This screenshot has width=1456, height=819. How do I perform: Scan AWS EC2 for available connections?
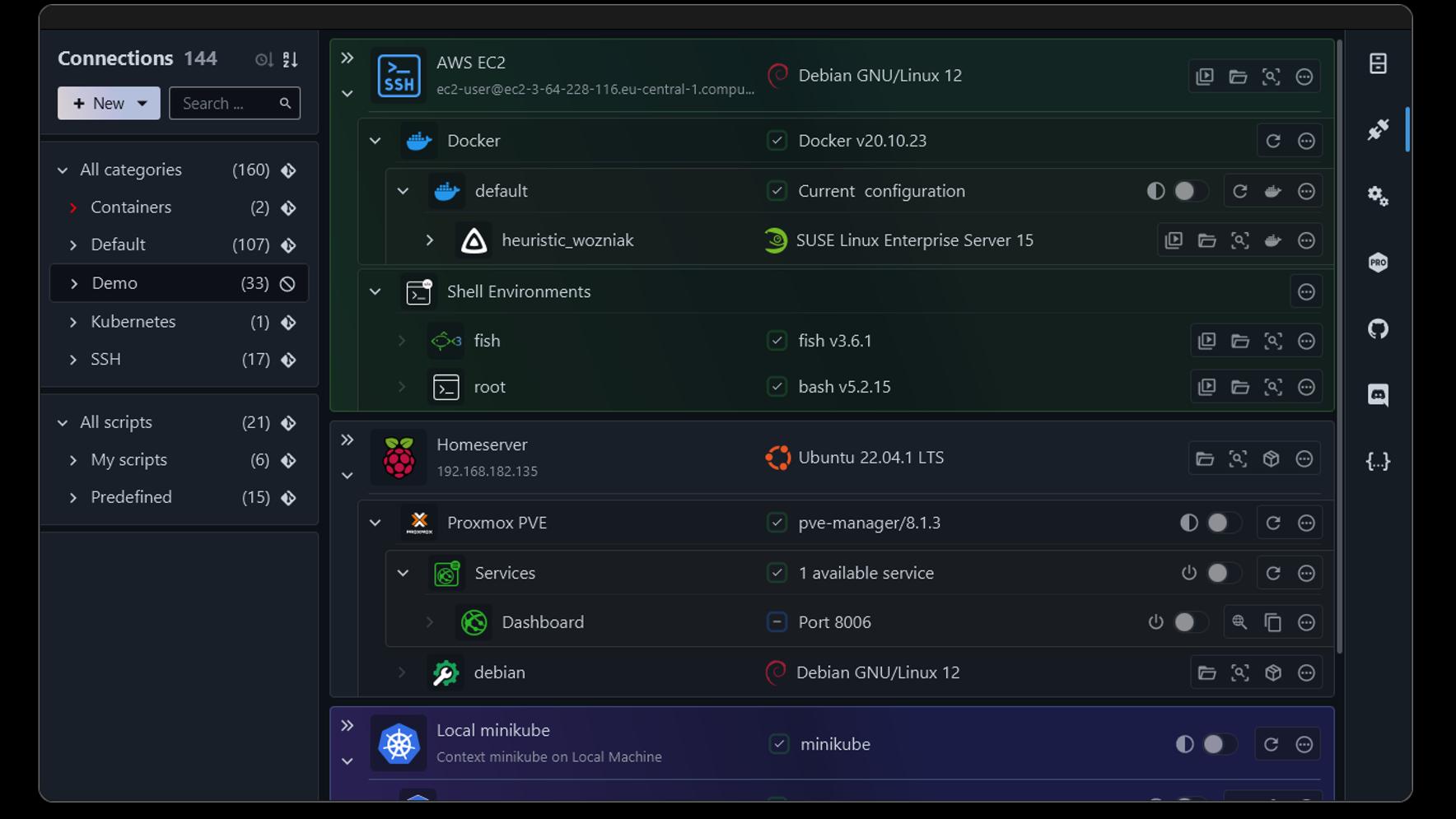(1271, 77)
